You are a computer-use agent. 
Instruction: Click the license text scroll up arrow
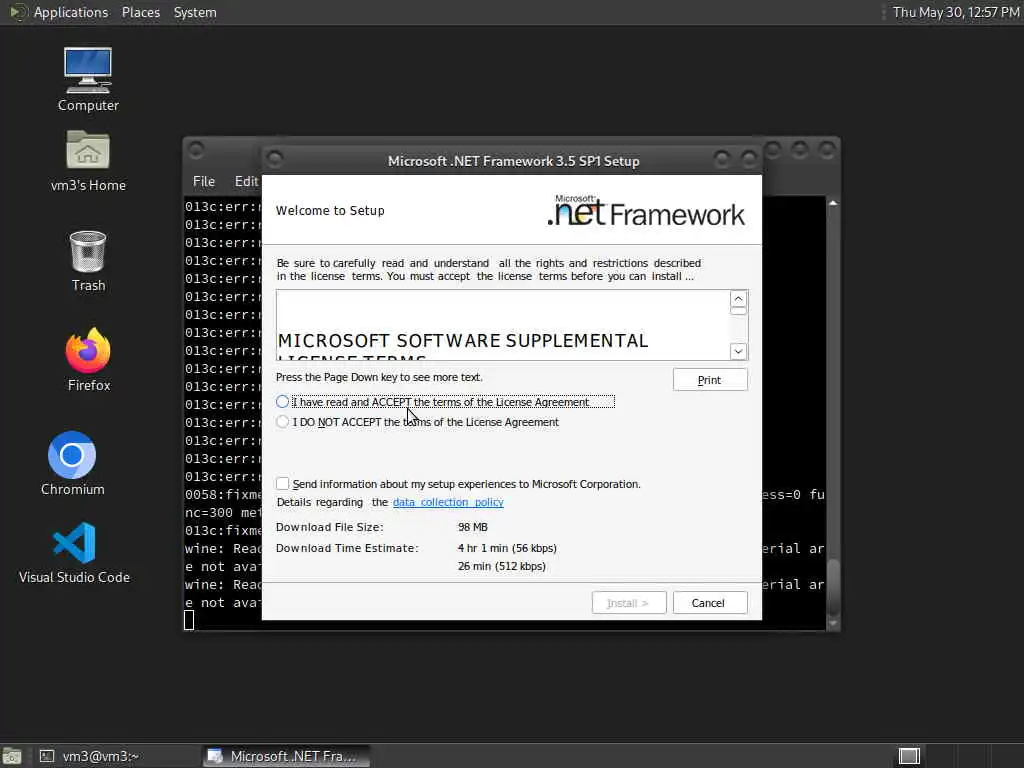[x=738, y=299]
